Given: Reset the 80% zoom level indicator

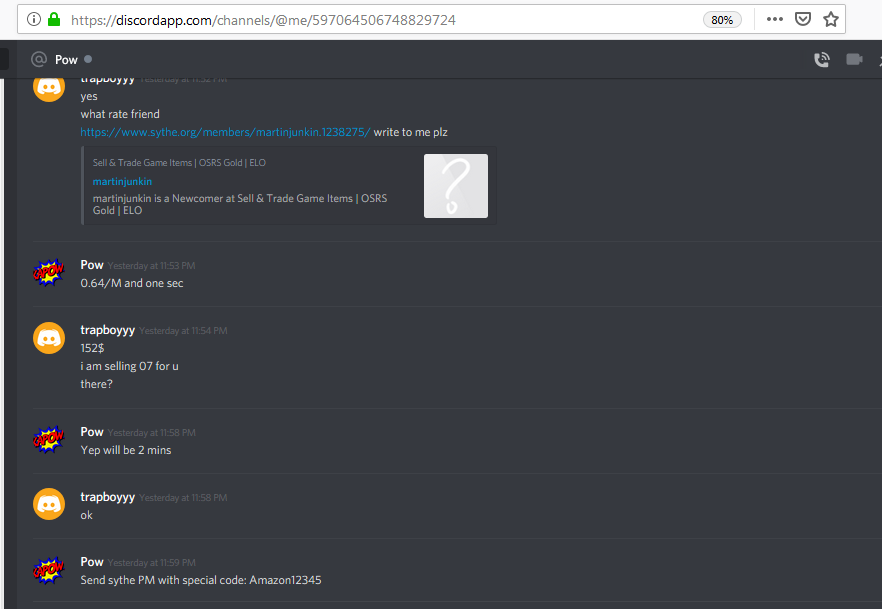Looking at the screenshot, I should (722, 20).
